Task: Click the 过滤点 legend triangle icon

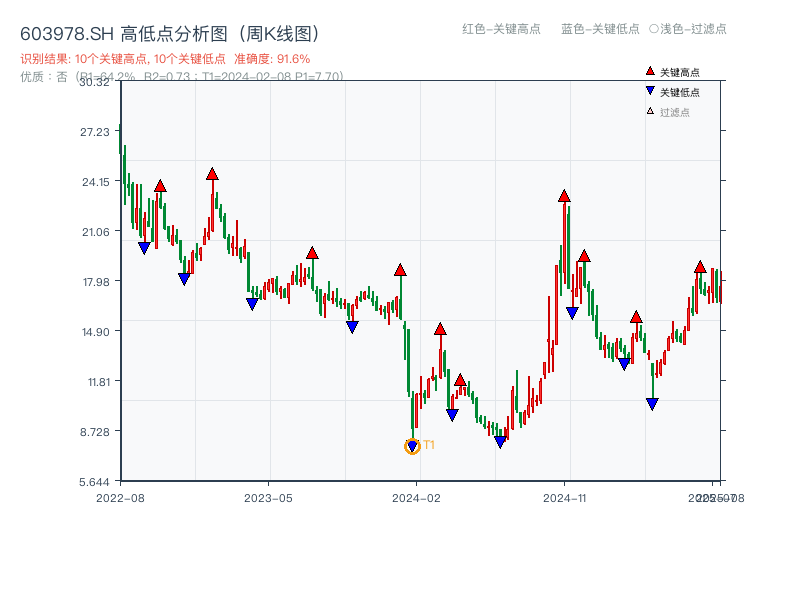Action: (x=650, y=111)
